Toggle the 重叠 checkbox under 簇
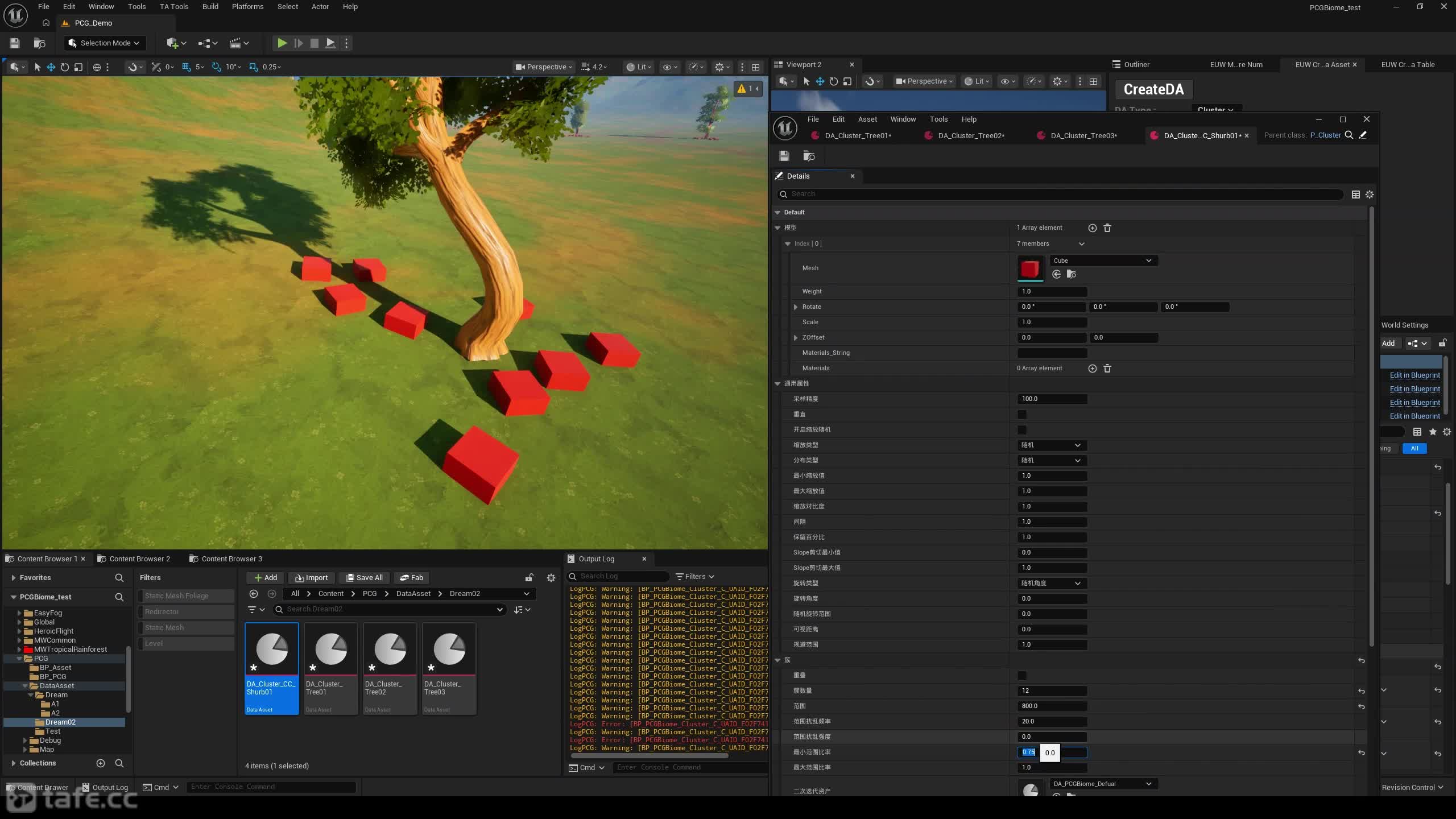1456x819 pixels. tap(1022, 676)
